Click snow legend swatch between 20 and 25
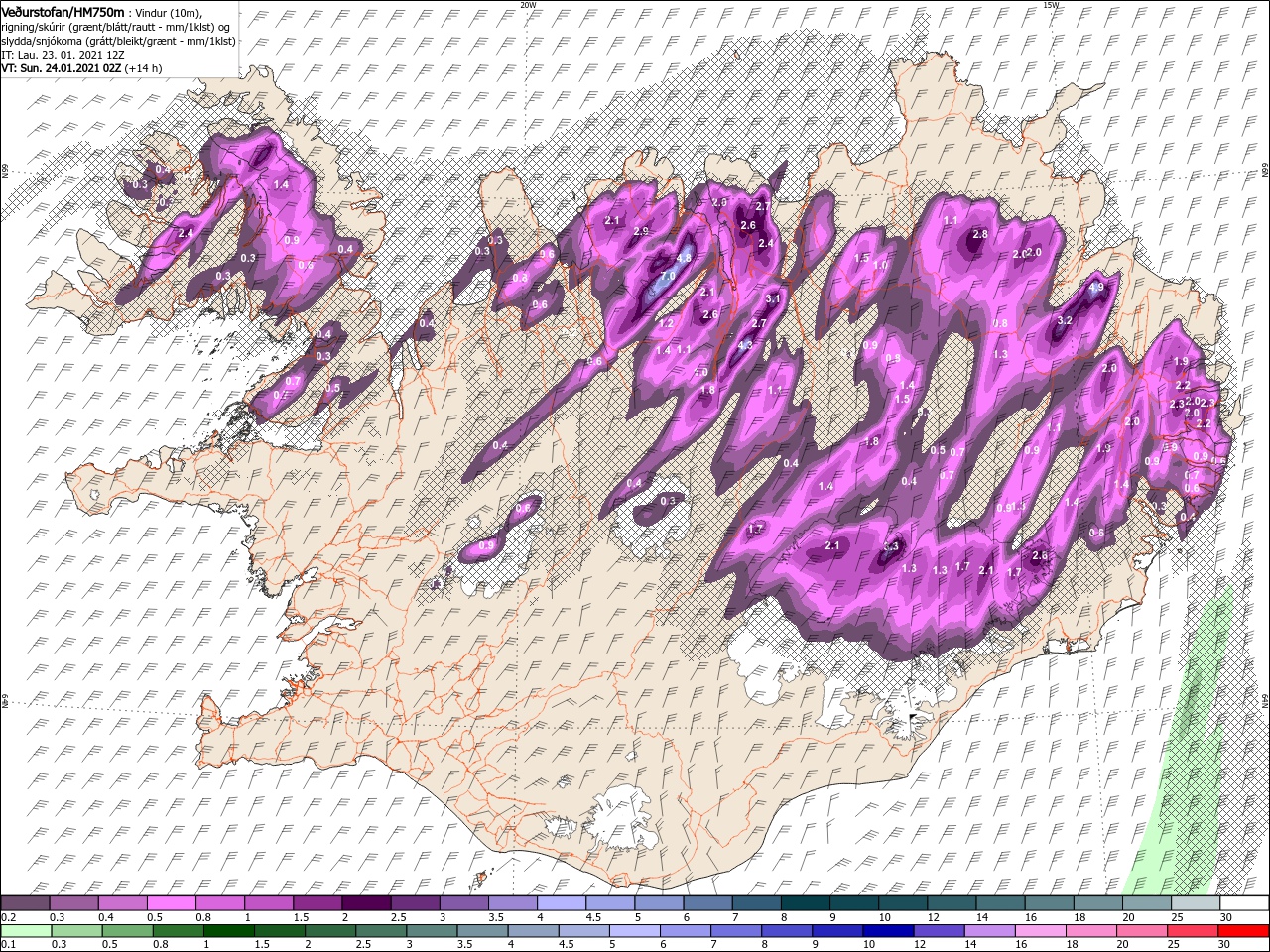This screenshot has height=952, width=1270. pyautogui.click(x=1147, y=903)
